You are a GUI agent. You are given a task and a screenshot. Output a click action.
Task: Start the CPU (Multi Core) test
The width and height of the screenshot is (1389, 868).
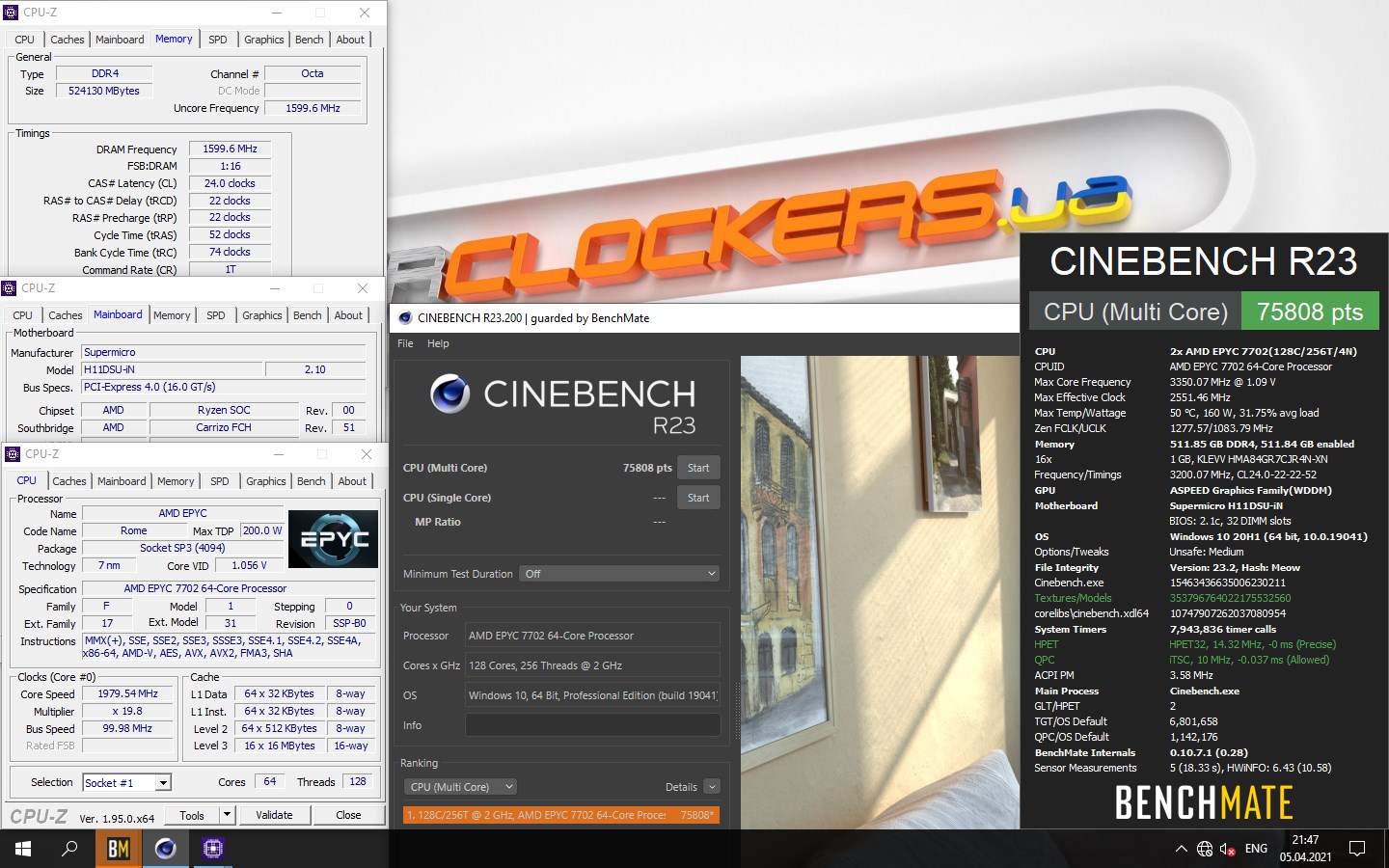click(698, 468)
